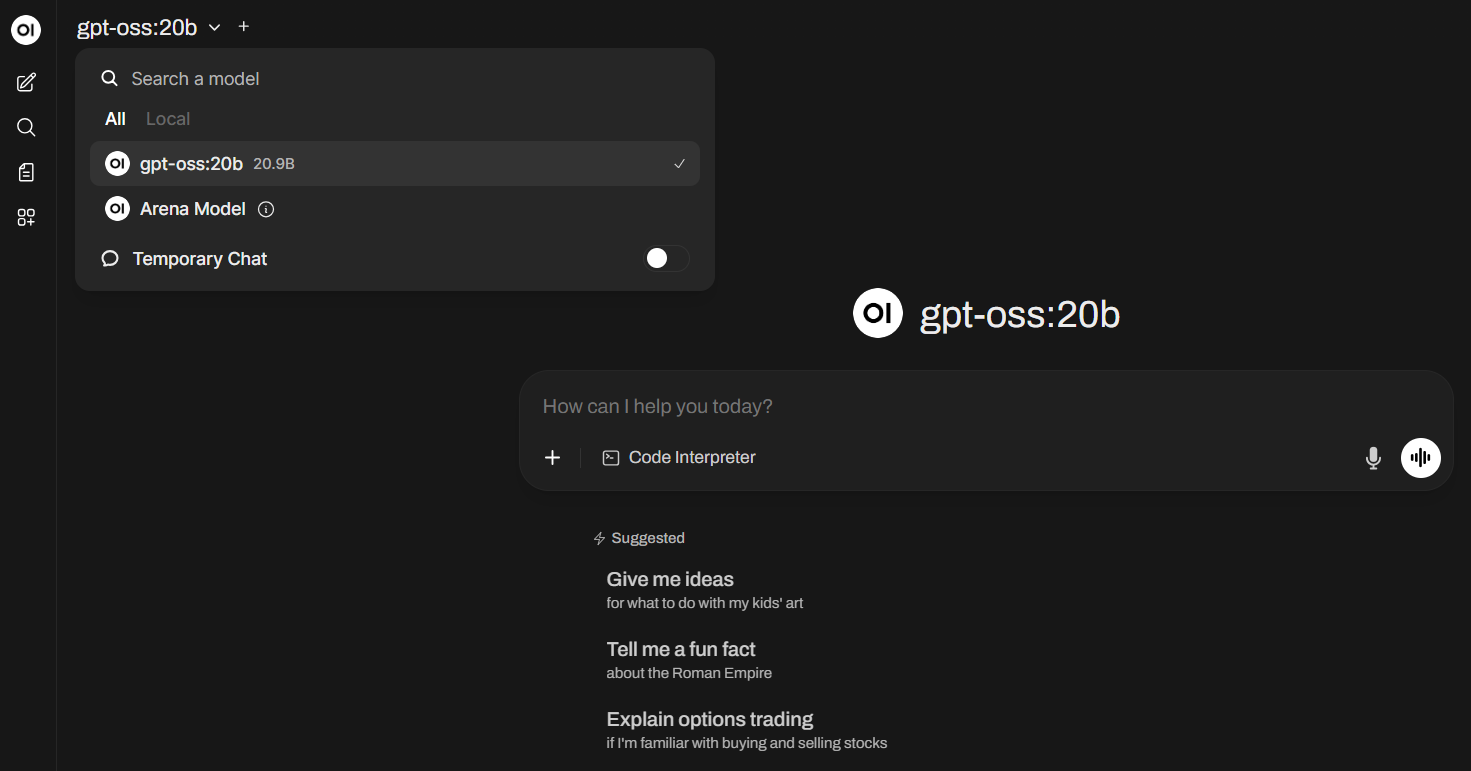Choose Arena Model from the list
Viewport: 1471px width, 771px height.
[193, 210]
